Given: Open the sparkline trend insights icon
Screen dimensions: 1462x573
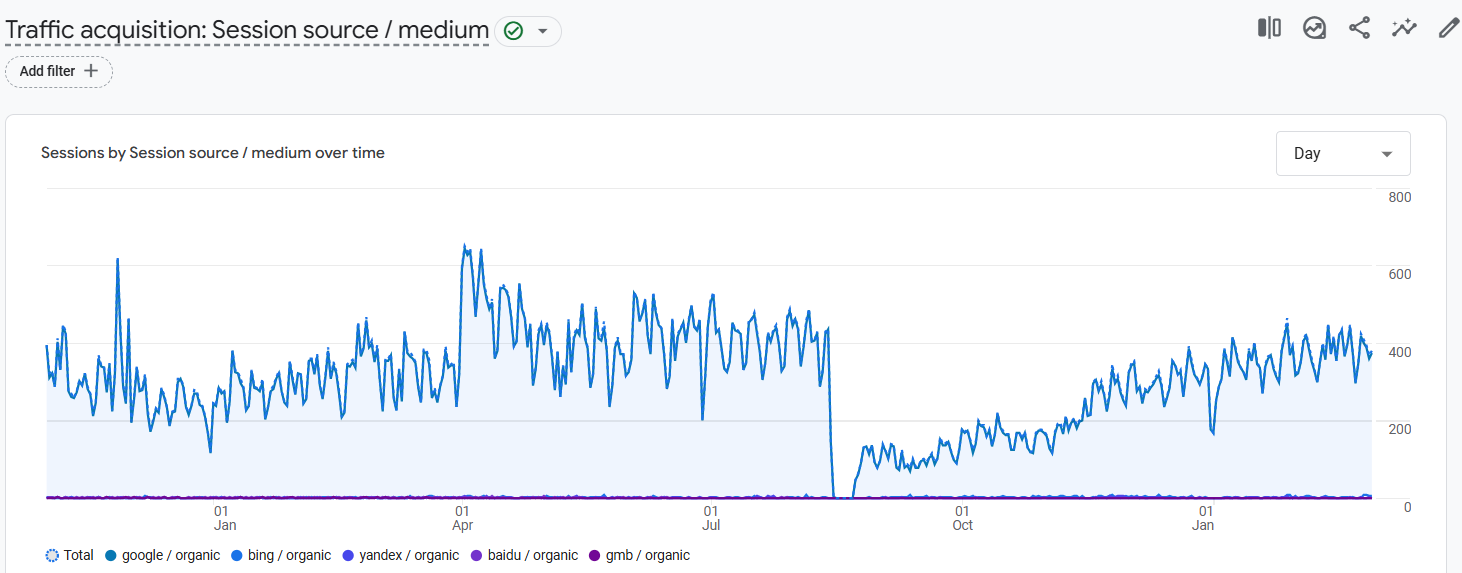Looking at the screenshot, I should coord(1404,28).
